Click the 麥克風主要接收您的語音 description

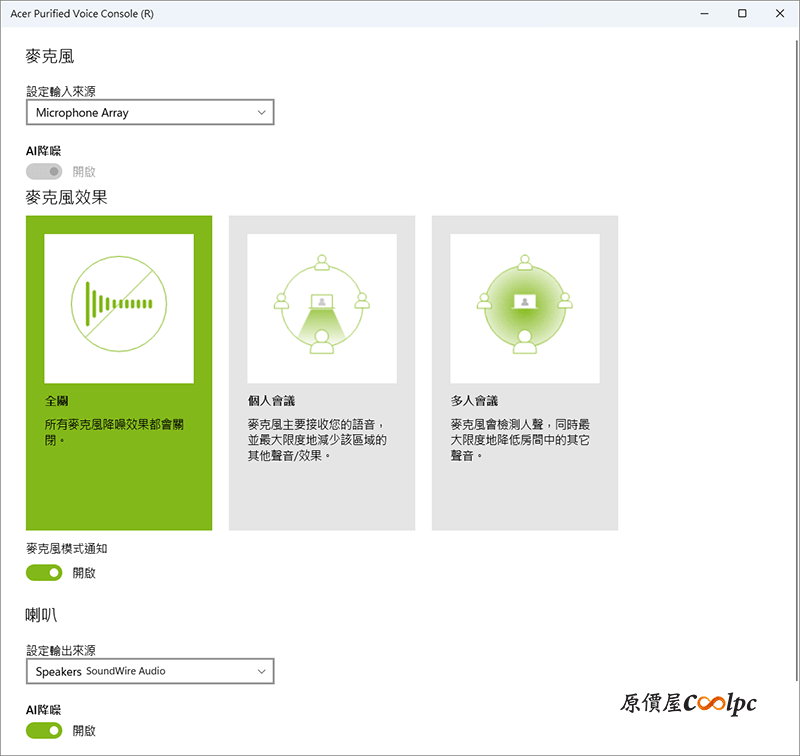tap(317, 440)
